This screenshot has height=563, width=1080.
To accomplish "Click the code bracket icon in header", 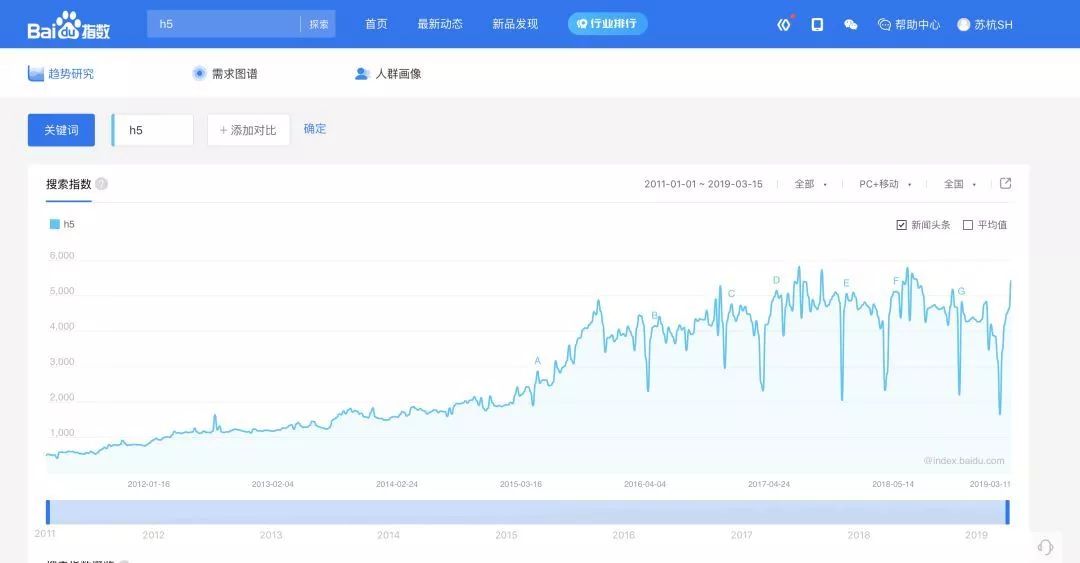I will [x=784, y=25].
